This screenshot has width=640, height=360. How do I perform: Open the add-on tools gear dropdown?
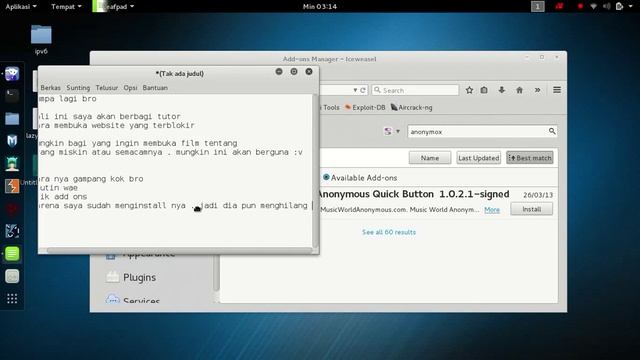pyautogui.click(x=391, y=131)
